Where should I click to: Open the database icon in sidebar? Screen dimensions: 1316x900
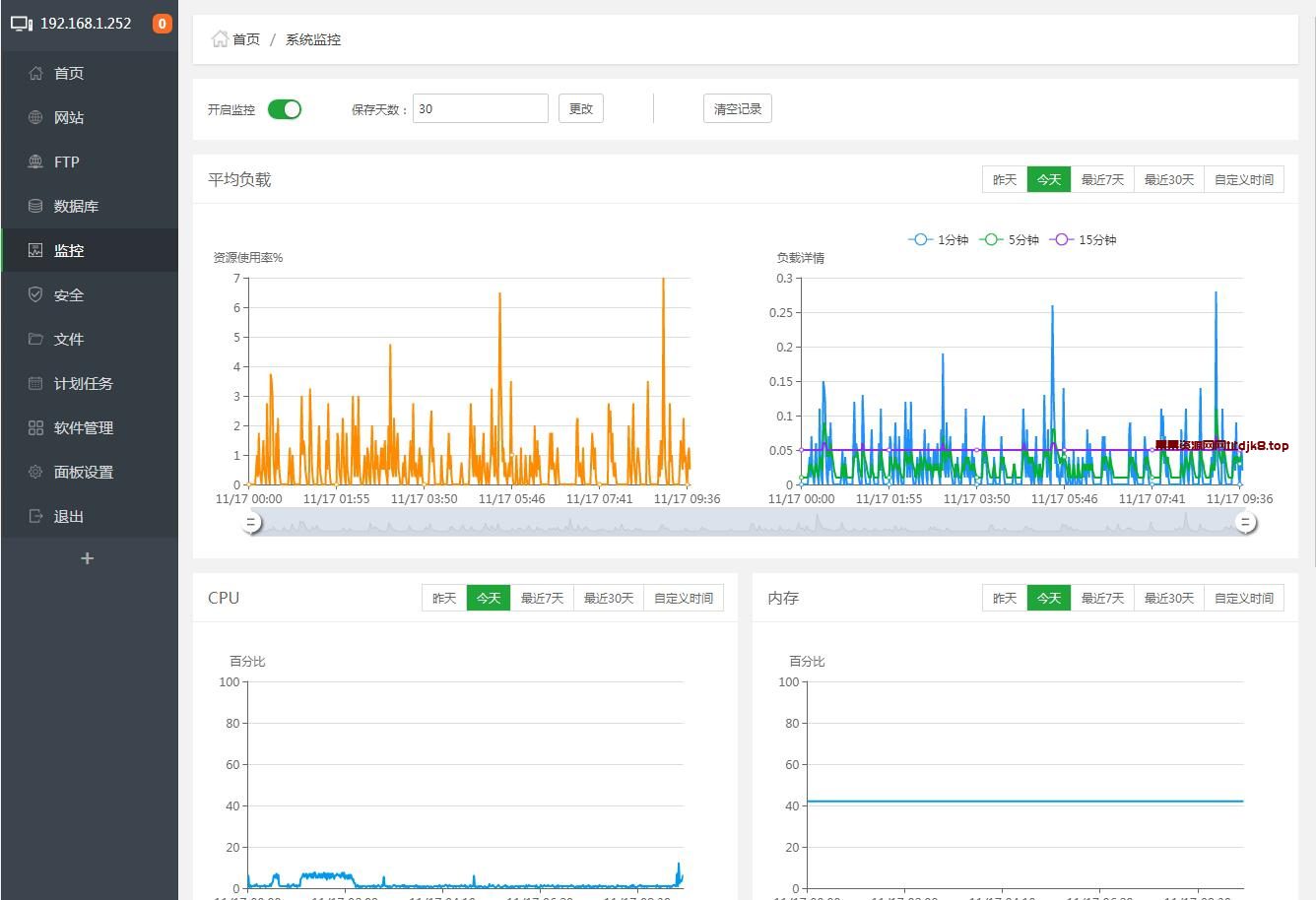[35, 206]
